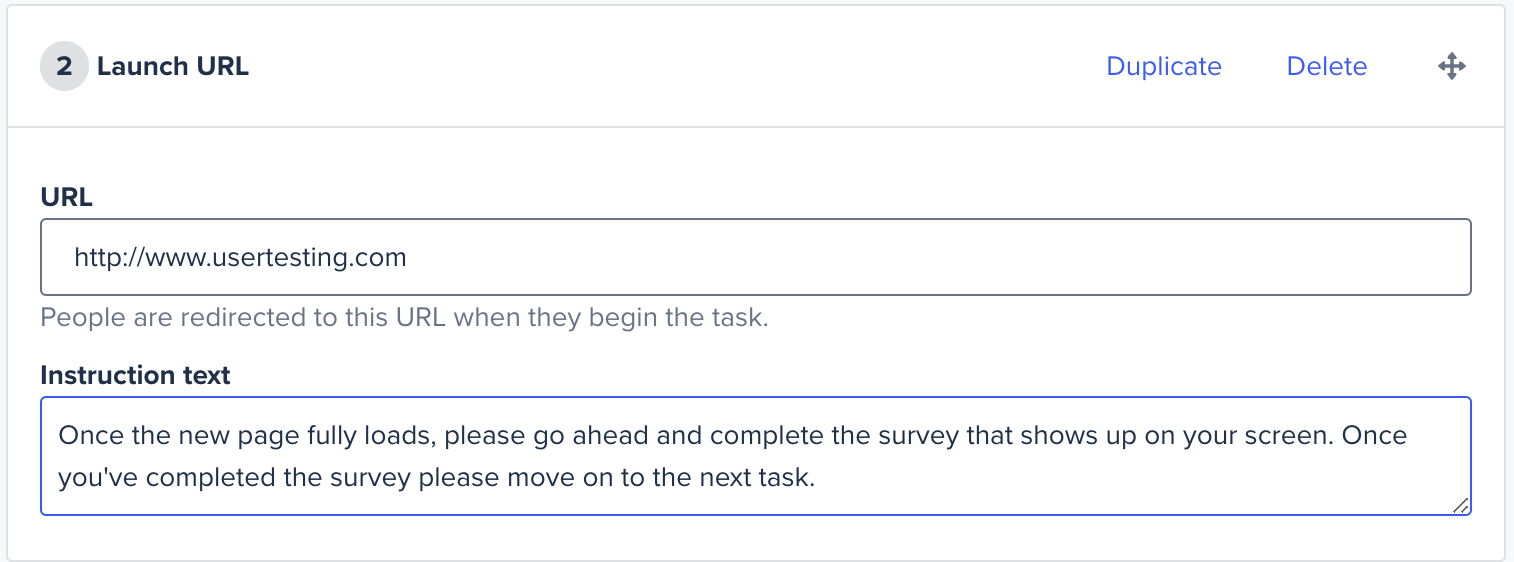Screen dimensions: 1514x562
Task: Focus the URL input field
Action: (x=756, y=257)
